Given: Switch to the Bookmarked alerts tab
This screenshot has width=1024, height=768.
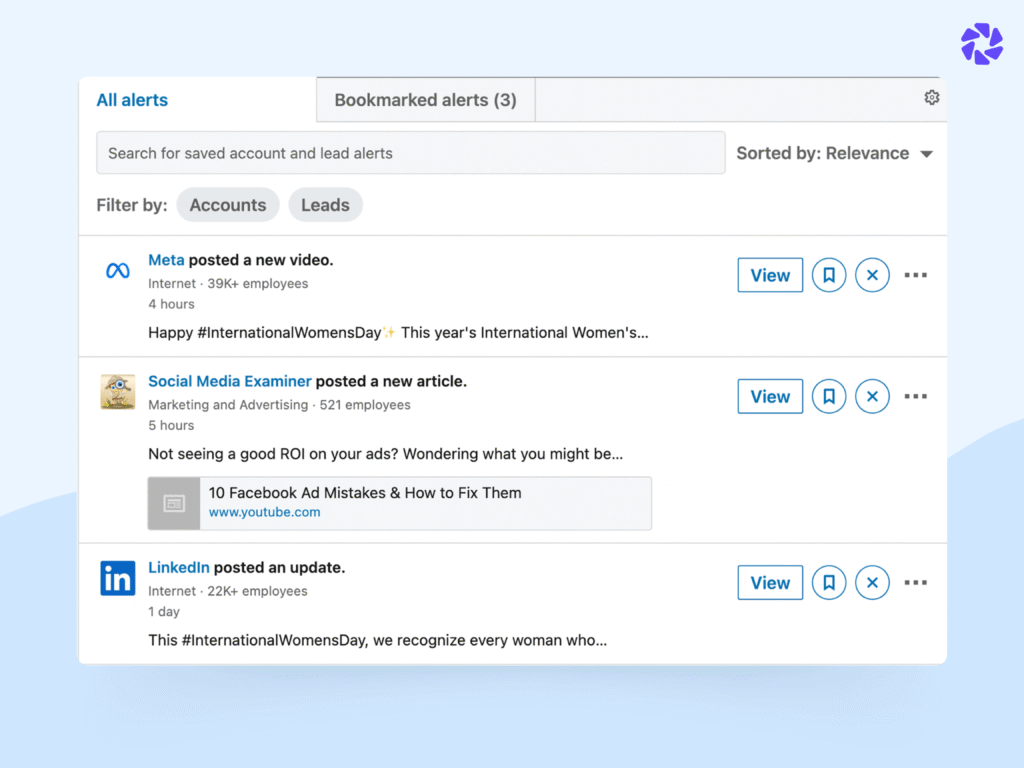Looking at the screenshot, I should click(424, 99).
